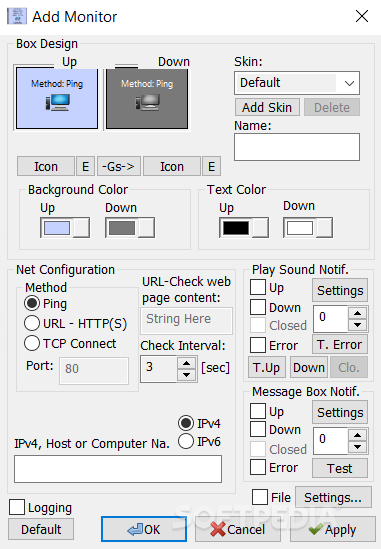Increase Message Box counter value
Image resolution: width=381 pixels, height=549 pixels.
(x=357, y=435)
